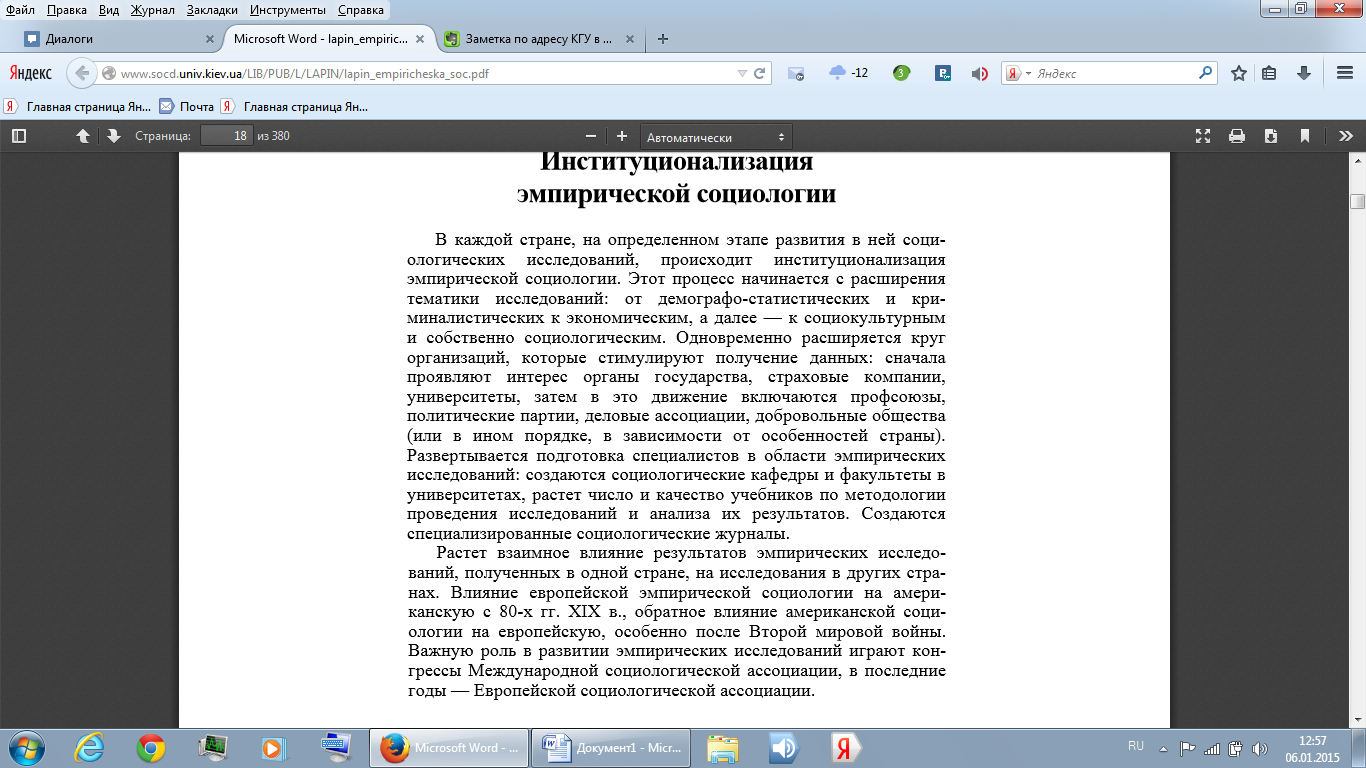The height and width of the screenshot is (768, 1366).
Task: Open the address bar history dropdown arrow
Action: 741,74
